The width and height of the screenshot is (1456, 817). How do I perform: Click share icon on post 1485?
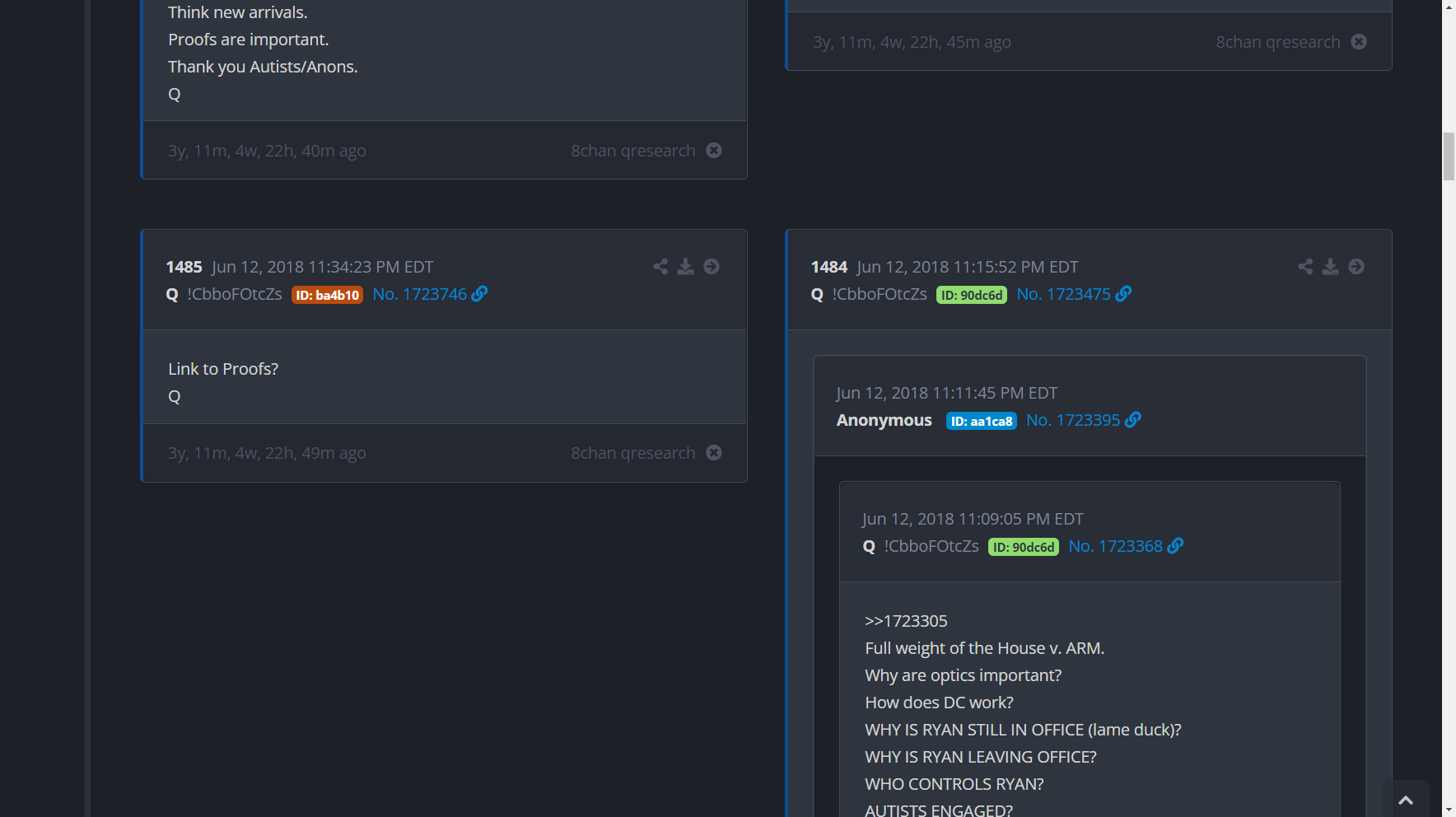pyautogui.click(x=660, y=267)
